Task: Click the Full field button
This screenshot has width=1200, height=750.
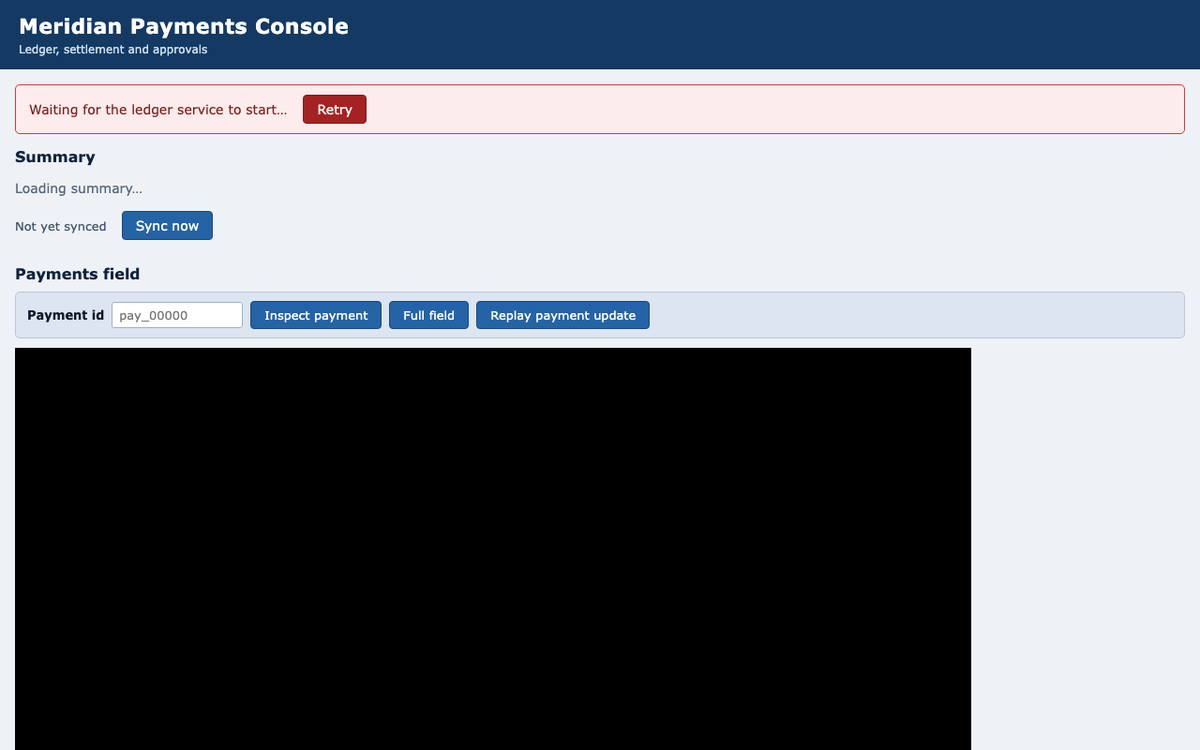Action: (x=428, y=315)
